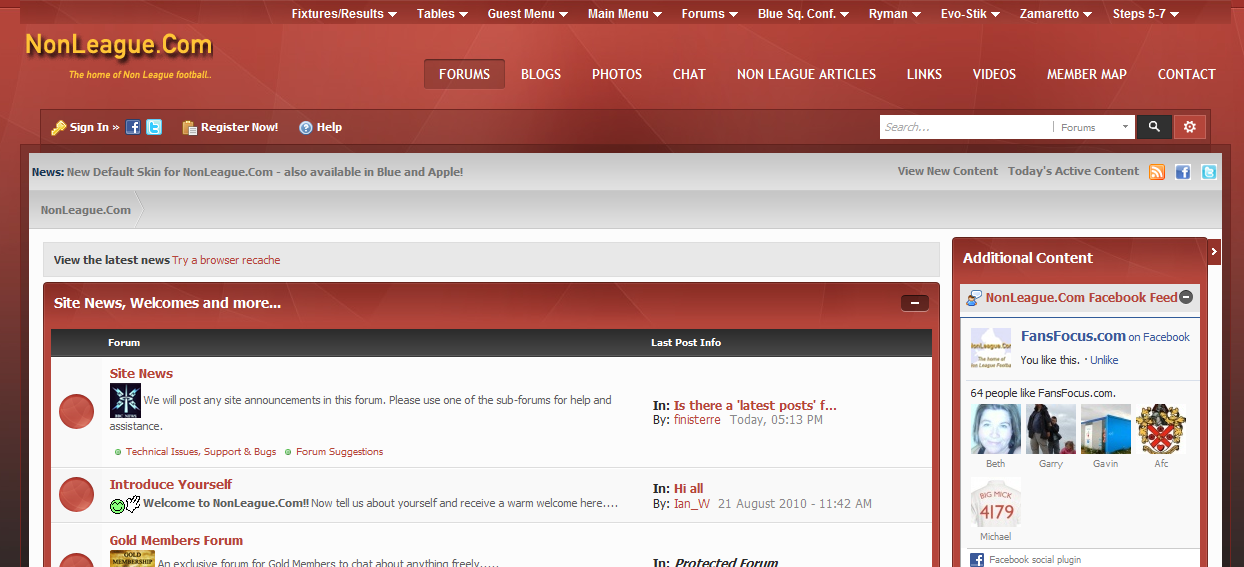The height and width of the screenshot is (567, 1244).
Task: Open the search scope Forums dropdown
Action: pos(1093,127)
